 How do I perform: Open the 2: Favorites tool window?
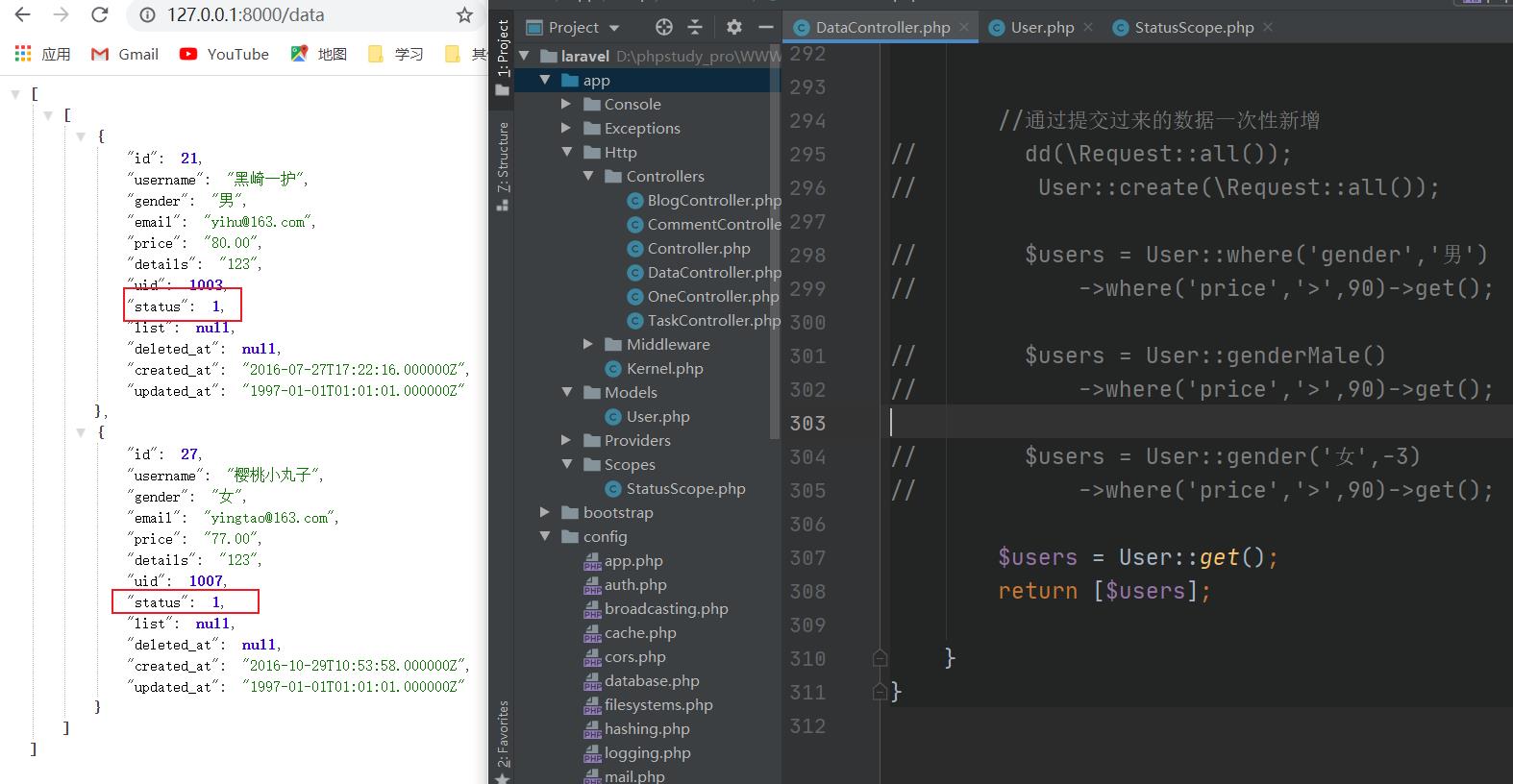pos(502,740)
